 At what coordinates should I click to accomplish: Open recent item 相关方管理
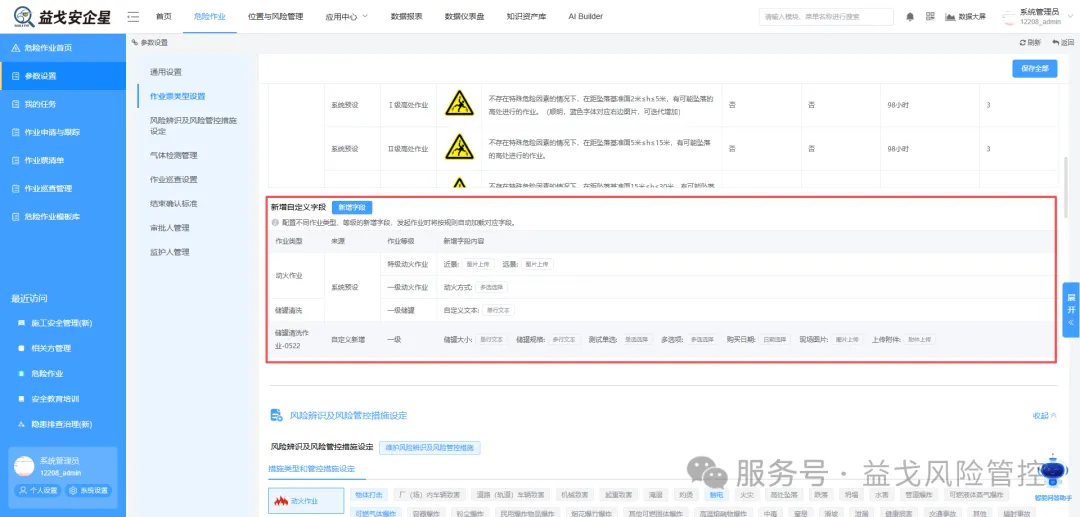(51, 348)
